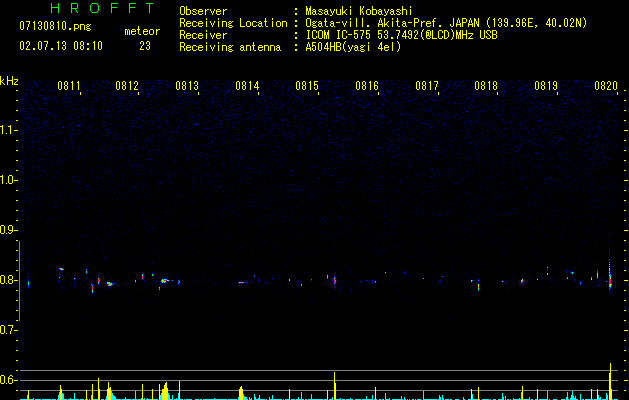The width and height of the screenshot is (629, 400).
Task: Click the kHz axis unit label
Action: [9, 81]
